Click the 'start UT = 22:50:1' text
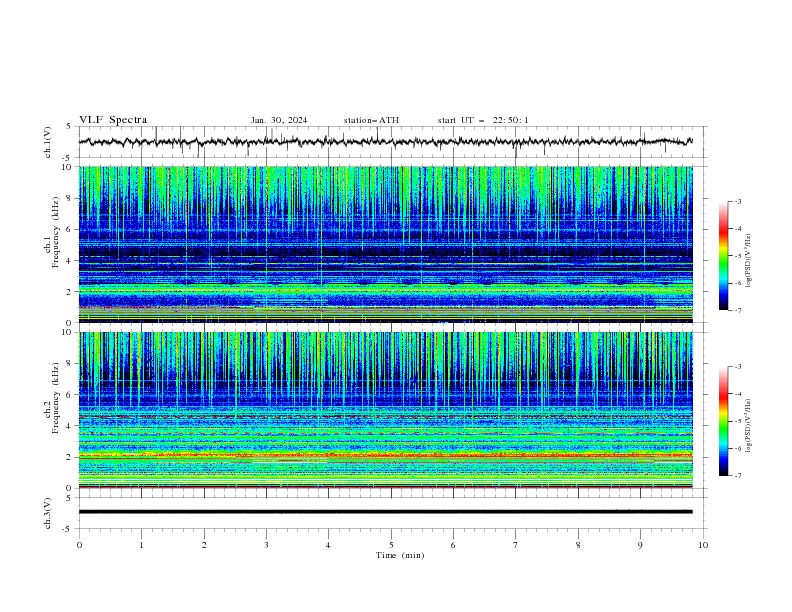 483,120
